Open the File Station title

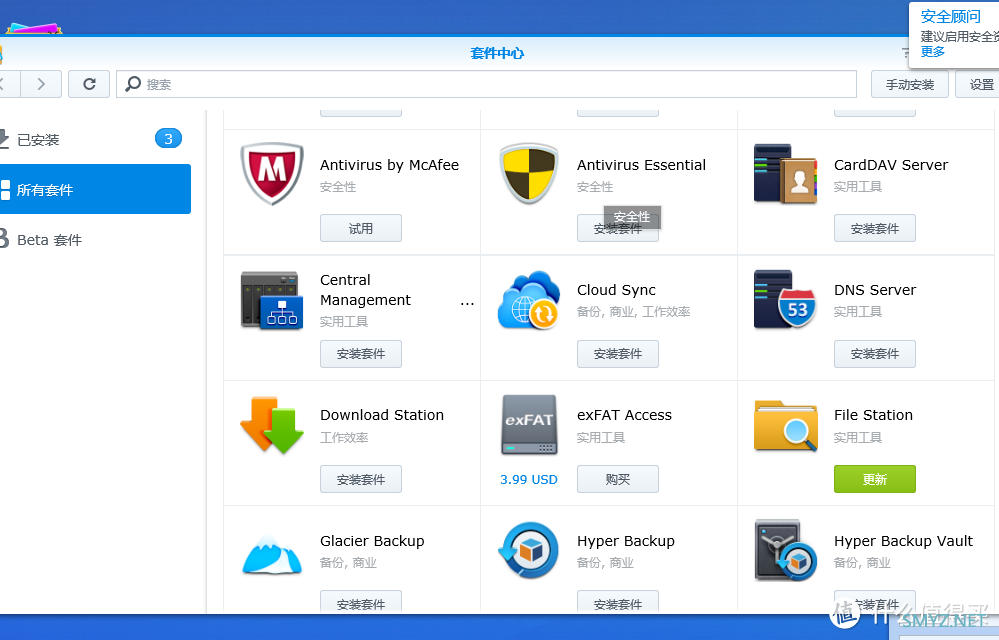pyautogui.click(x=873, y=415)
